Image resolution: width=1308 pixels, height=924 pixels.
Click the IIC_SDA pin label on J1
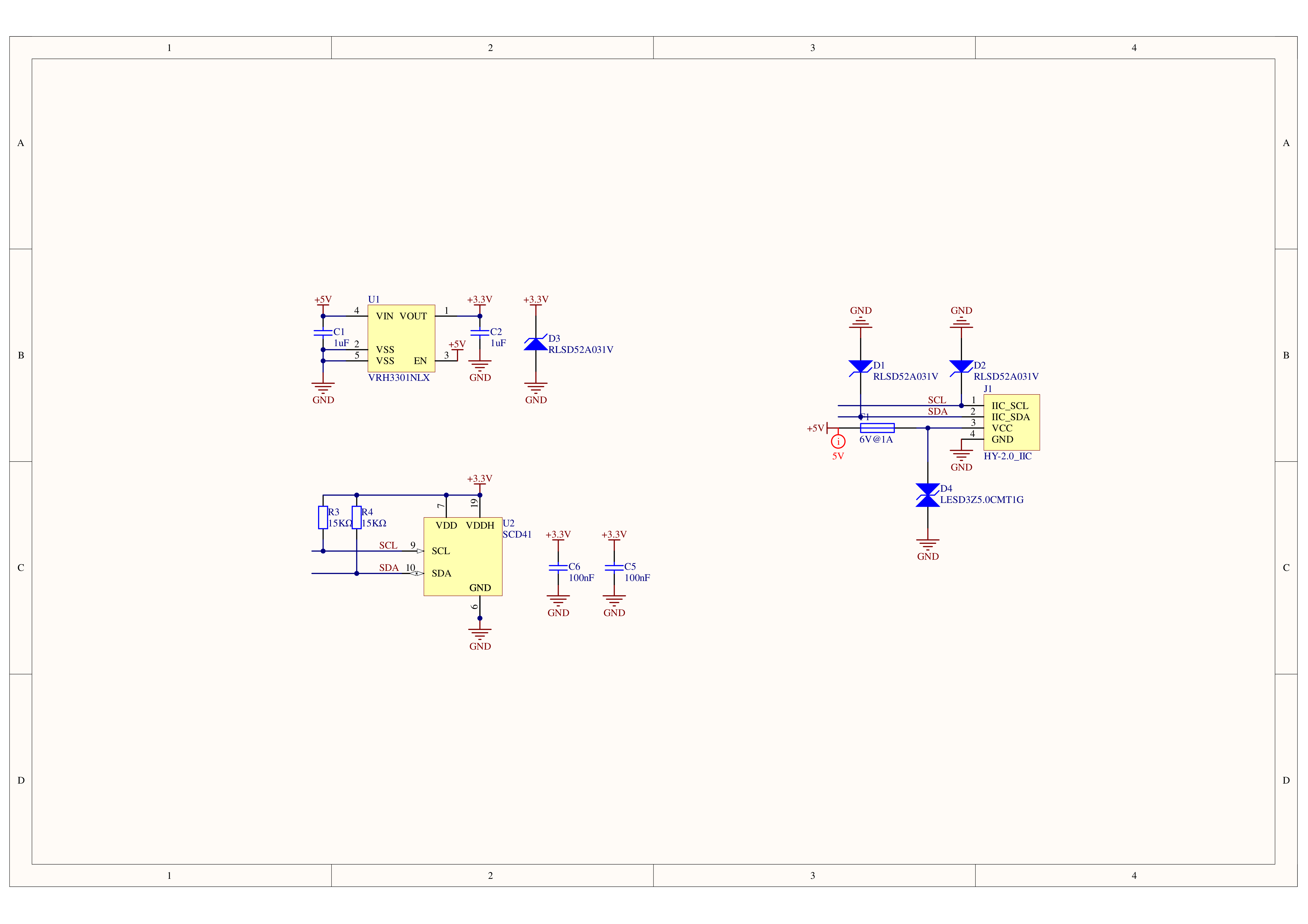(1010, 417)
